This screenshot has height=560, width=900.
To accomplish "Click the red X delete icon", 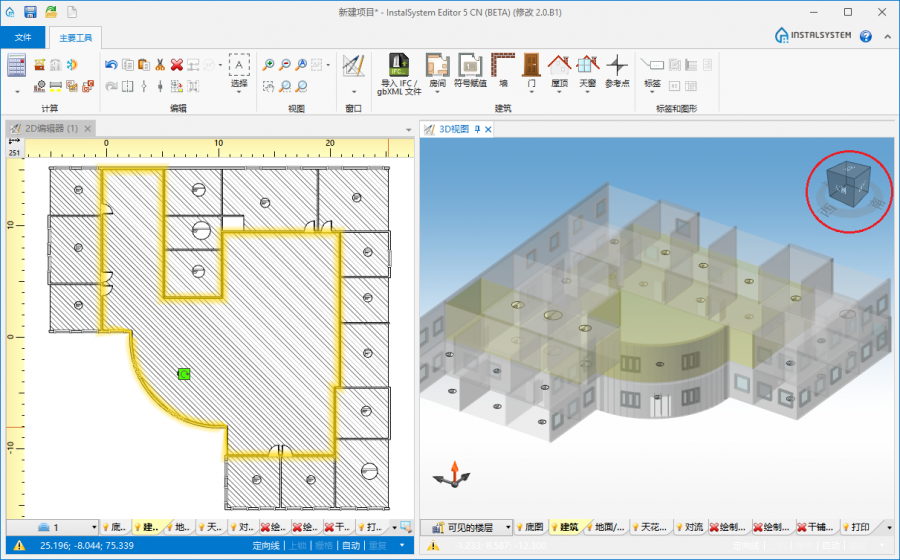I will tap(177, 64).
